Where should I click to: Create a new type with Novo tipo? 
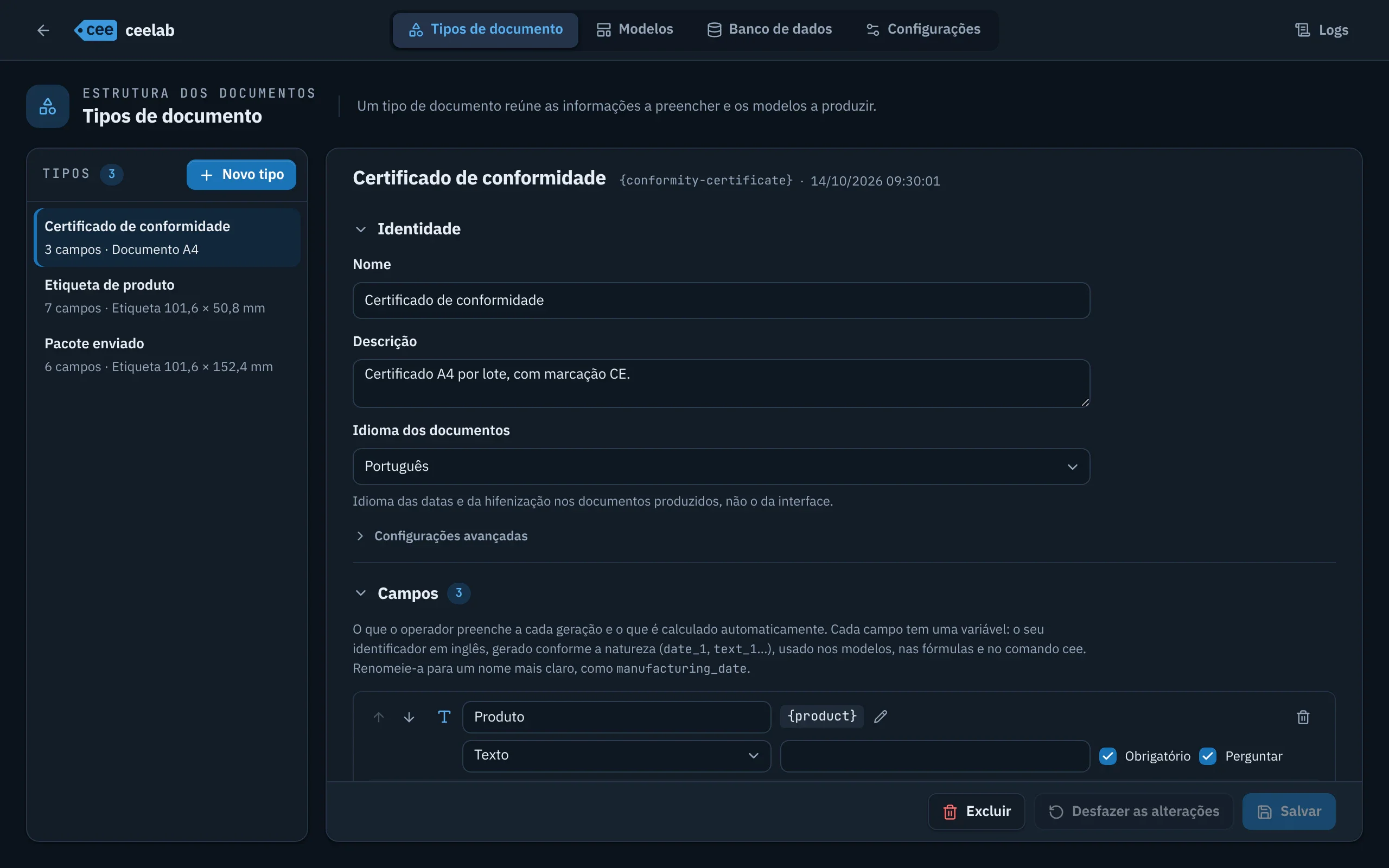click(241, 175)
